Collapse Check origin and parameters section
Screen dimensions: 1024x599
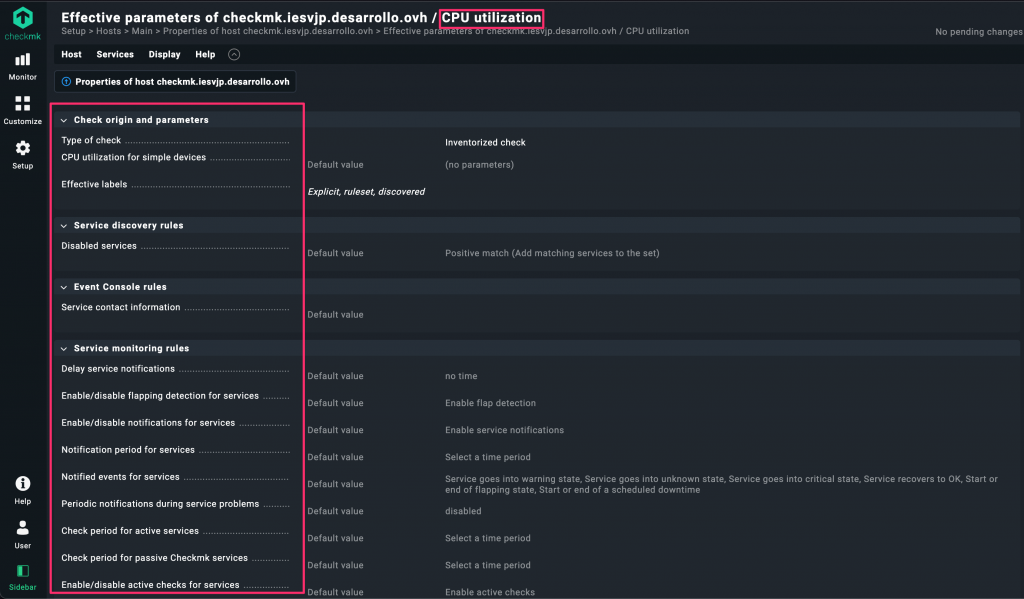[x=64, y=120]
